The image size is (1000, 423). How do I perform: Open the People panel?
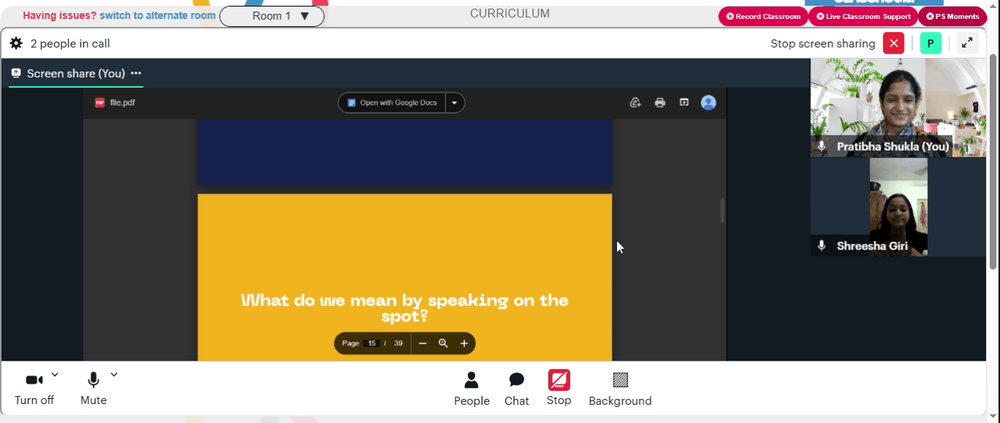(x=471, y=389)
